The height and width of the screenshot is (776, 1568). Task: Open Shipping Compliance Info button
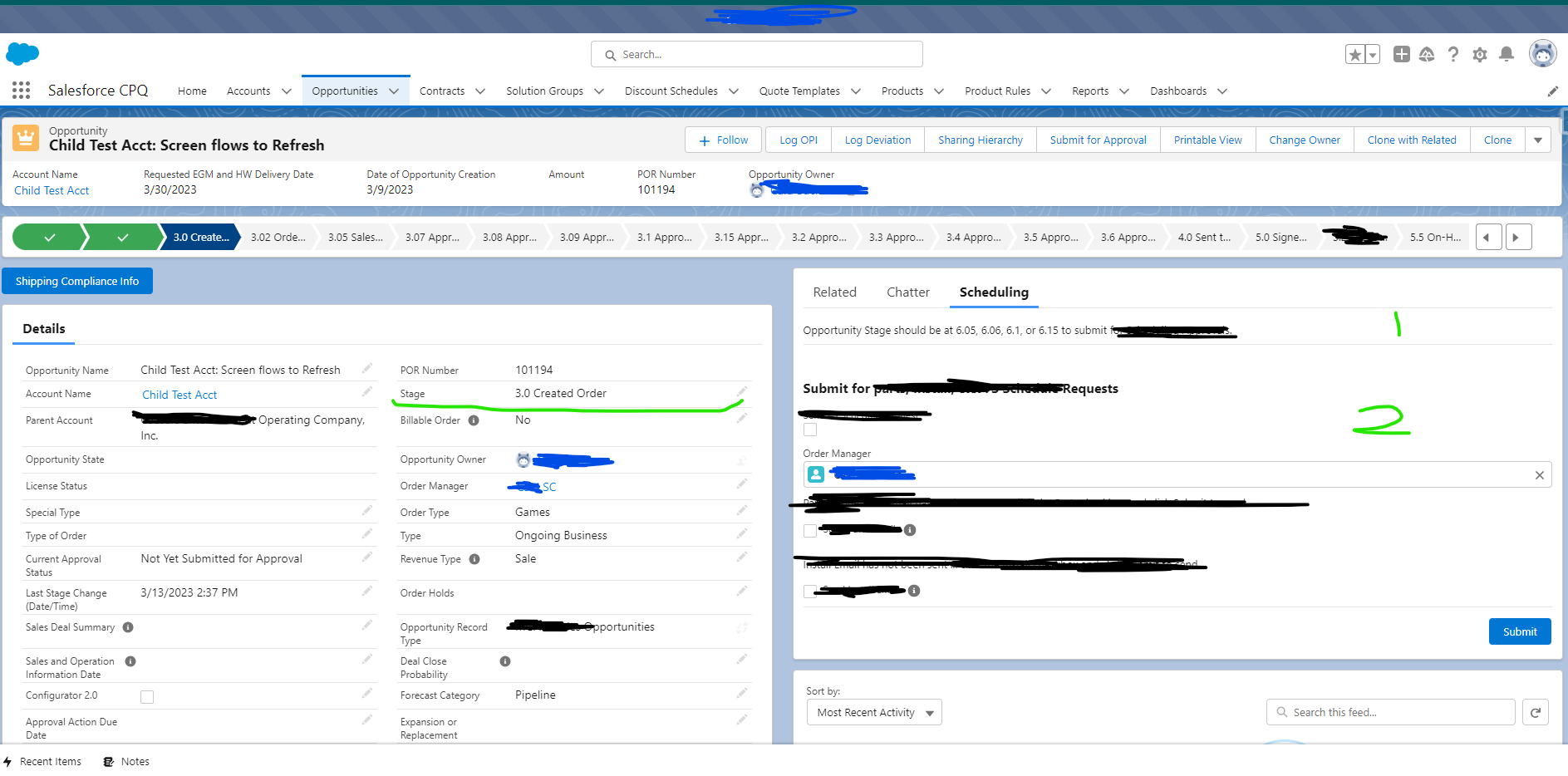point(77,281)
